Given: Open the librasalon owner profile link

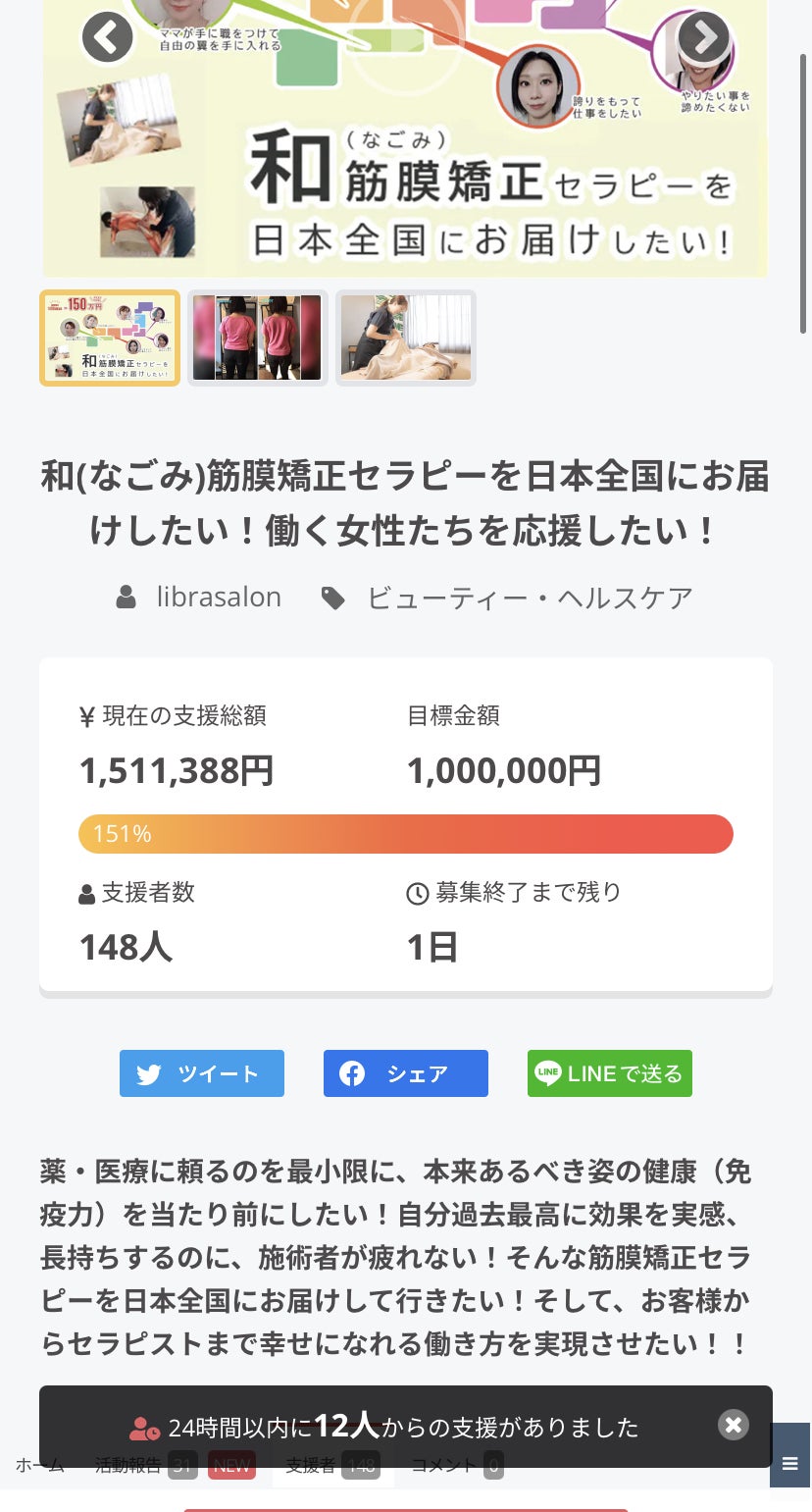Looking at the screenshot, I should point(219,597).
